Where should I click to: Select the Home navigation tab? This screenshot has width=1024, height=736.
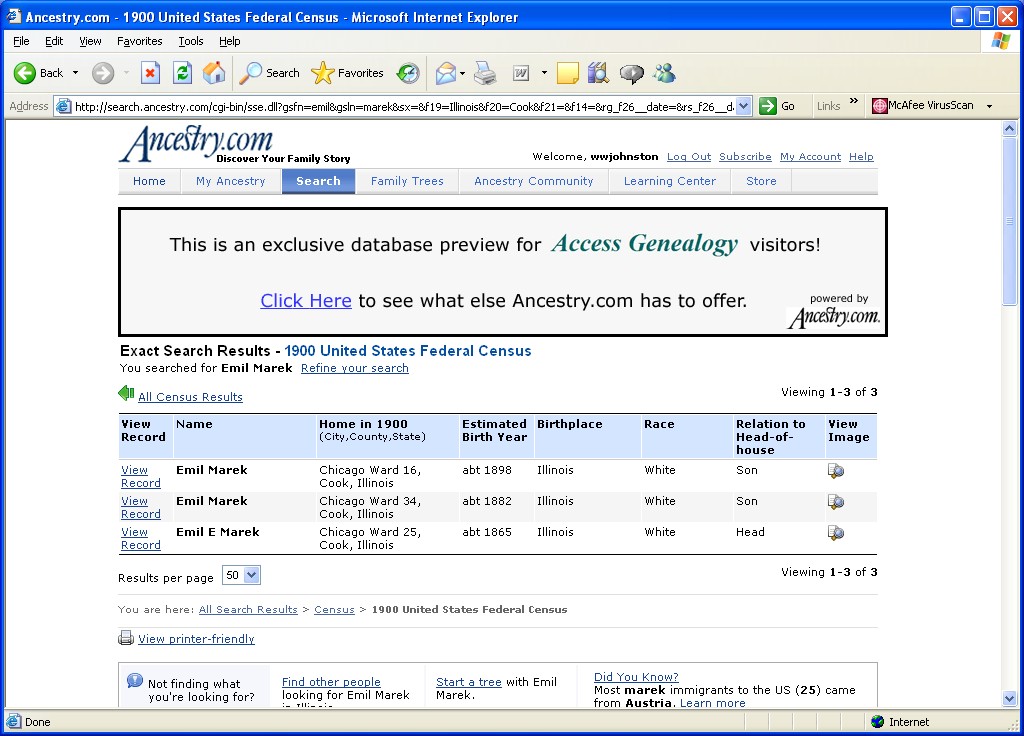pos(149,181)
